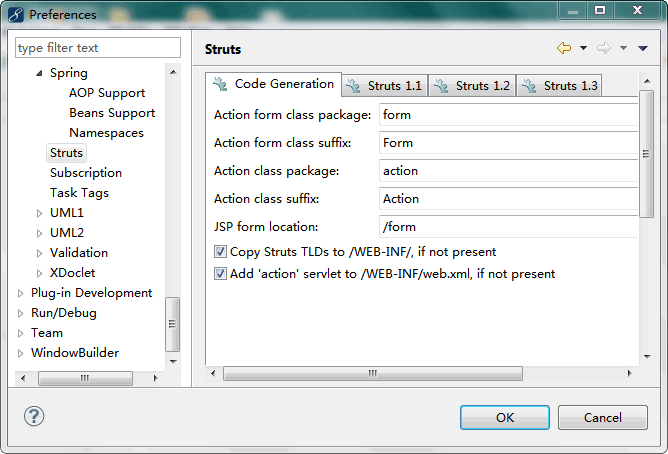Click the Struts page scroll up arrow
Screen dimensions: 668x454
coord(647,81)
